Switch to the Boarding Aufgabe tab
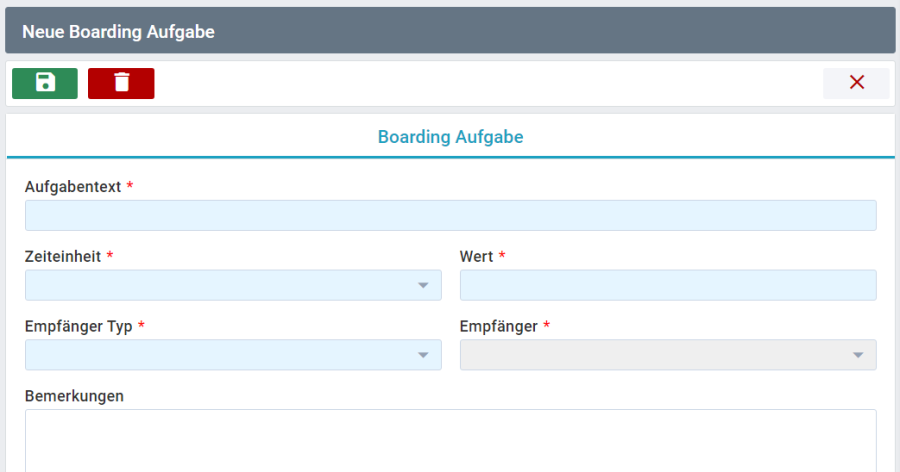The width and height of the screenshot is (900, 472). point(450,137)
